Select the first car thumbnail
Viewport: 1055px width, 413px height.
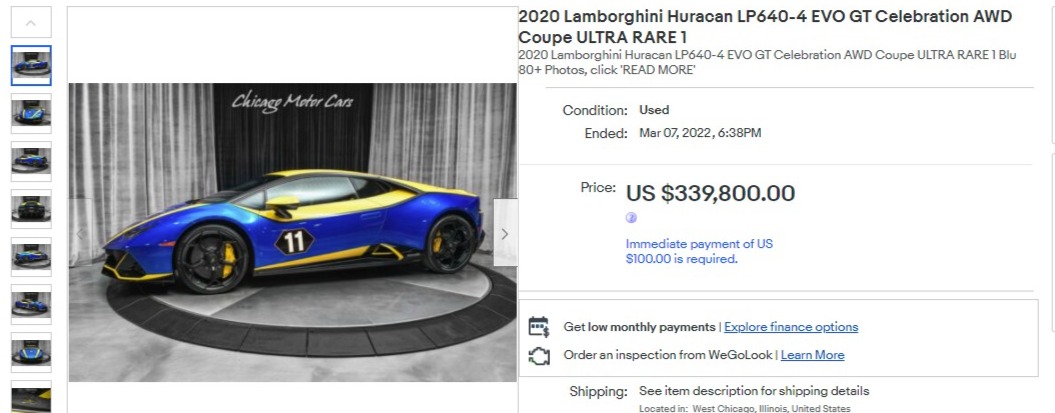31,65
